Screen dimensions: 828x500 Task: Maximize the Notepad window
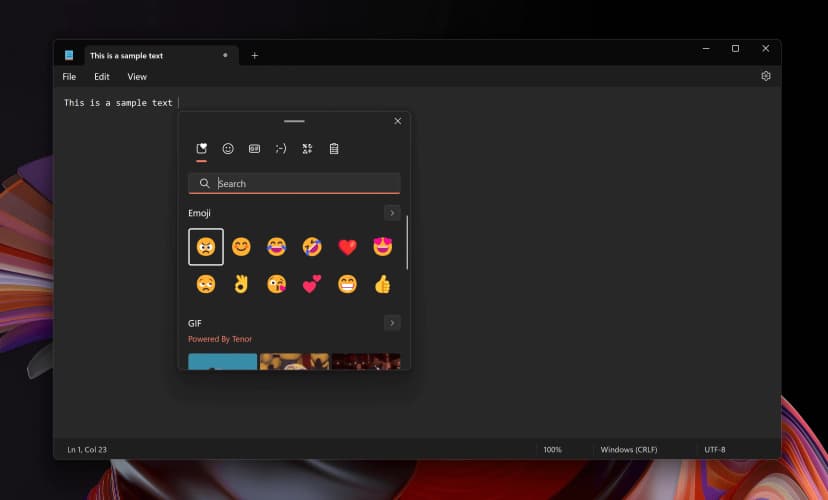(735, 49)
